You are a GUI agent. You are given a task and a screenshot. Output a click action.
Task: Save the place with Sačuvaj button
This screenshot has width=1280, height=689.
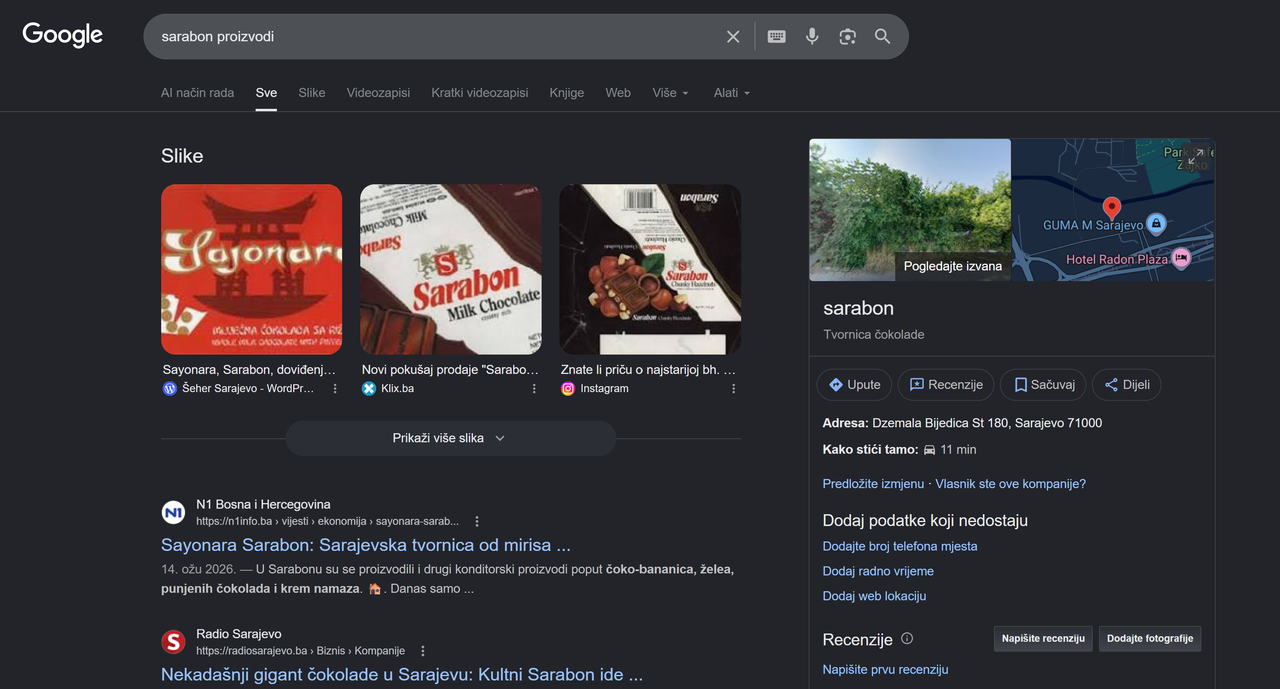click(1043, 385)
